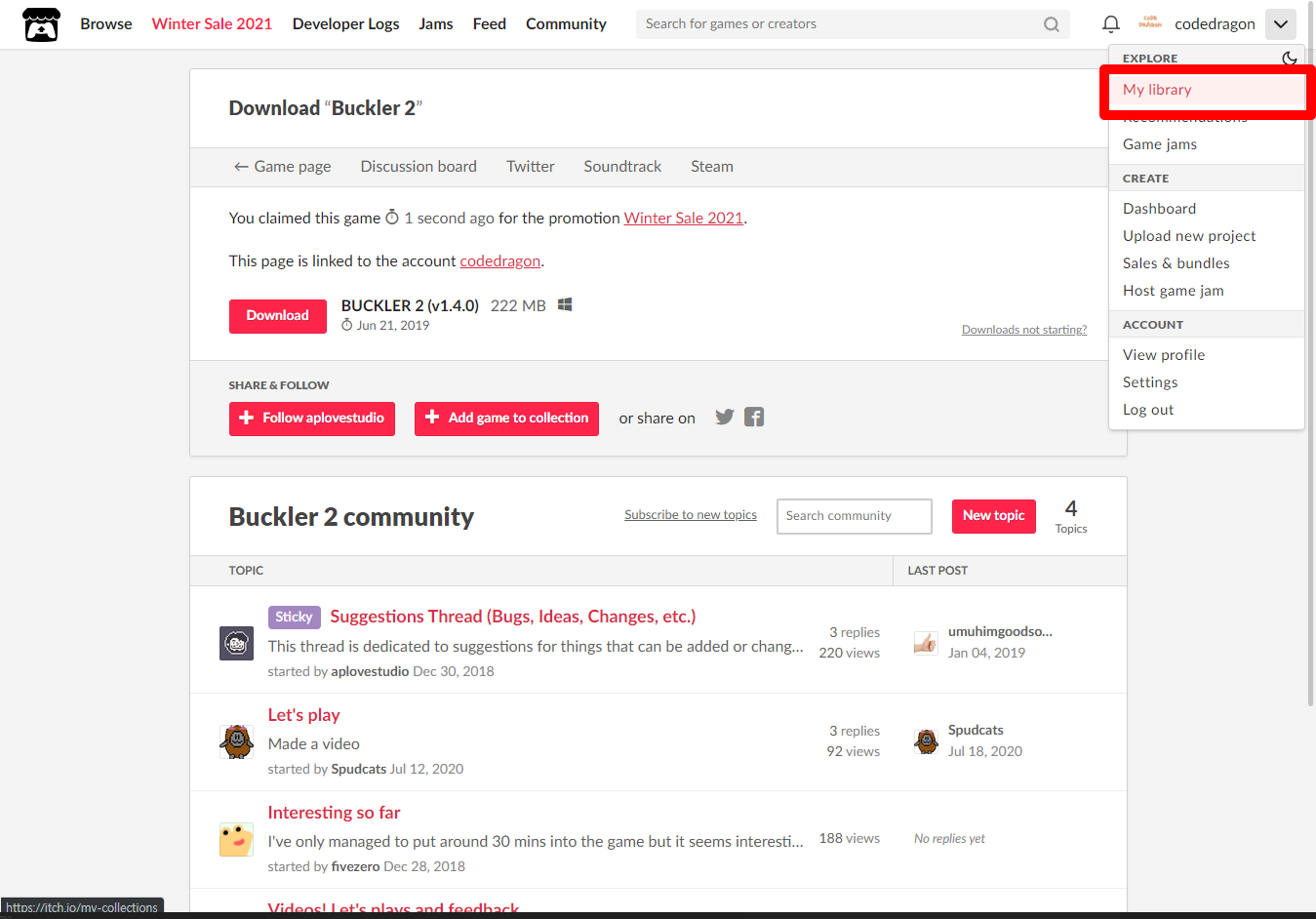The image size is (1316, 919).
Task: Go back to Game page
Action: point(282,167)
